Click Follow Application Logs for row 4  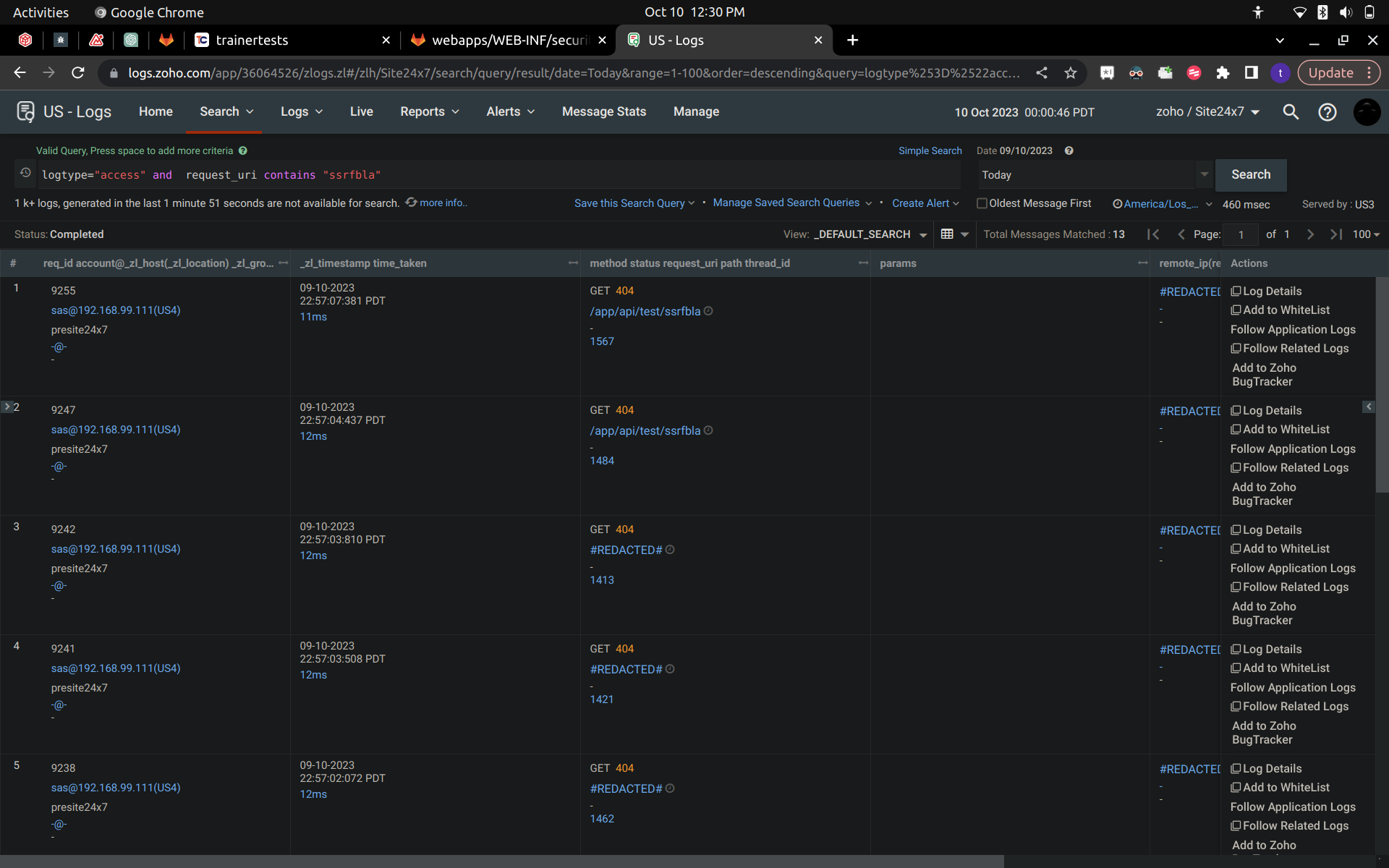pyautogui.click(x=1293, y=687)
